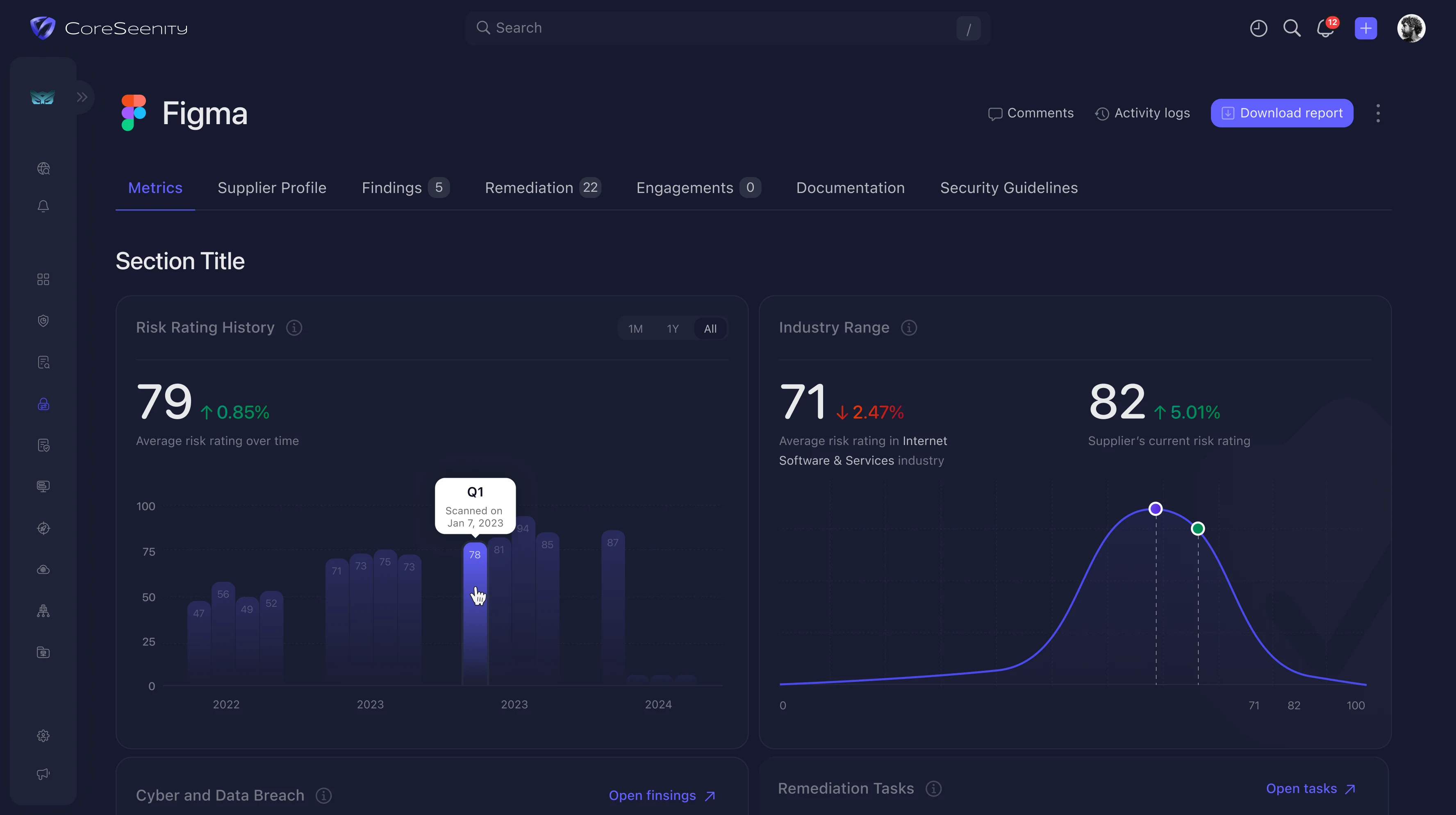Open the sidebar document search icon
This screenshot has width=1456, height=815.
43,362
